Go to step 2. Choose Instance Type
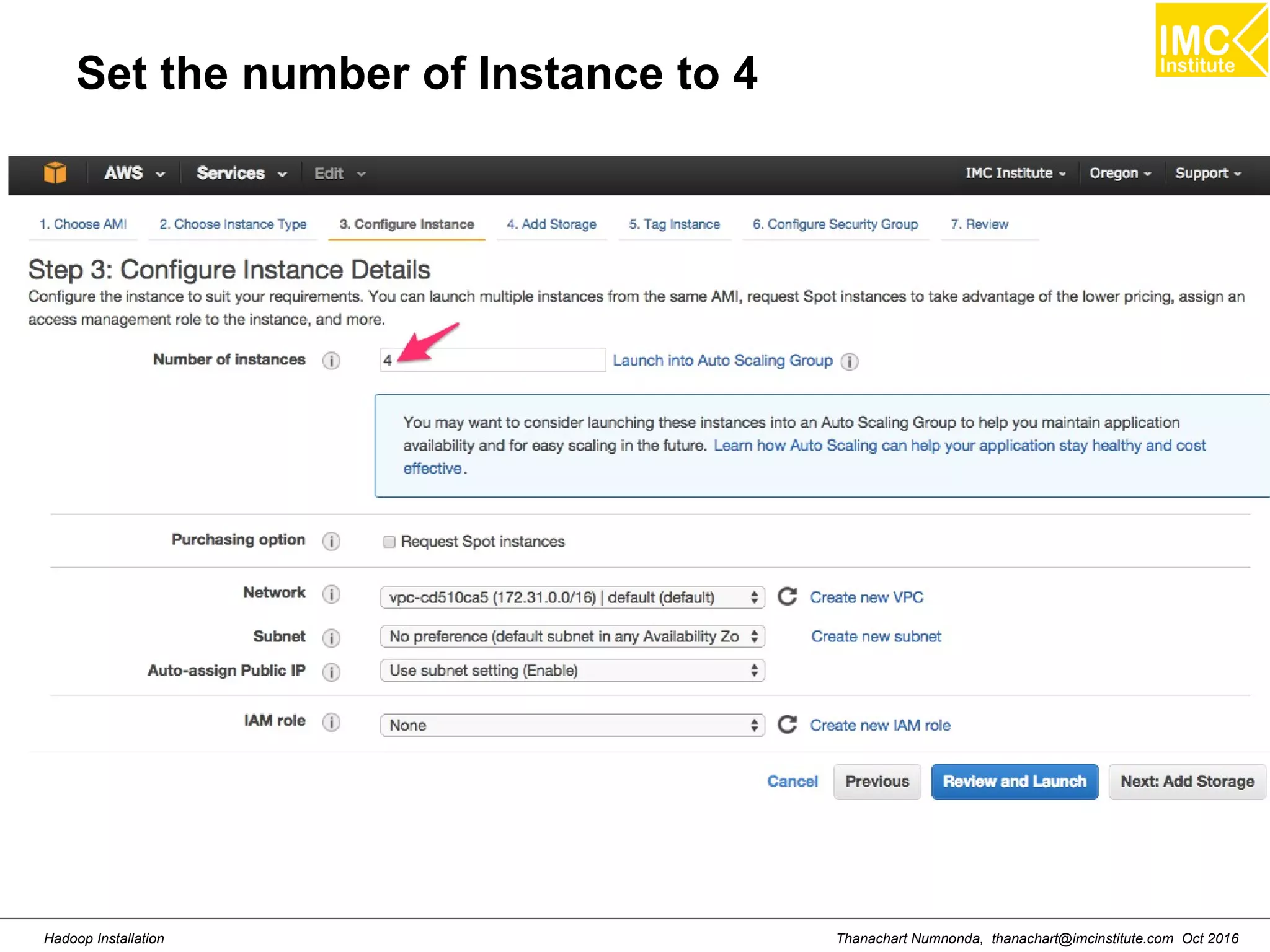 pyautogui.click(x=233, y=224)
